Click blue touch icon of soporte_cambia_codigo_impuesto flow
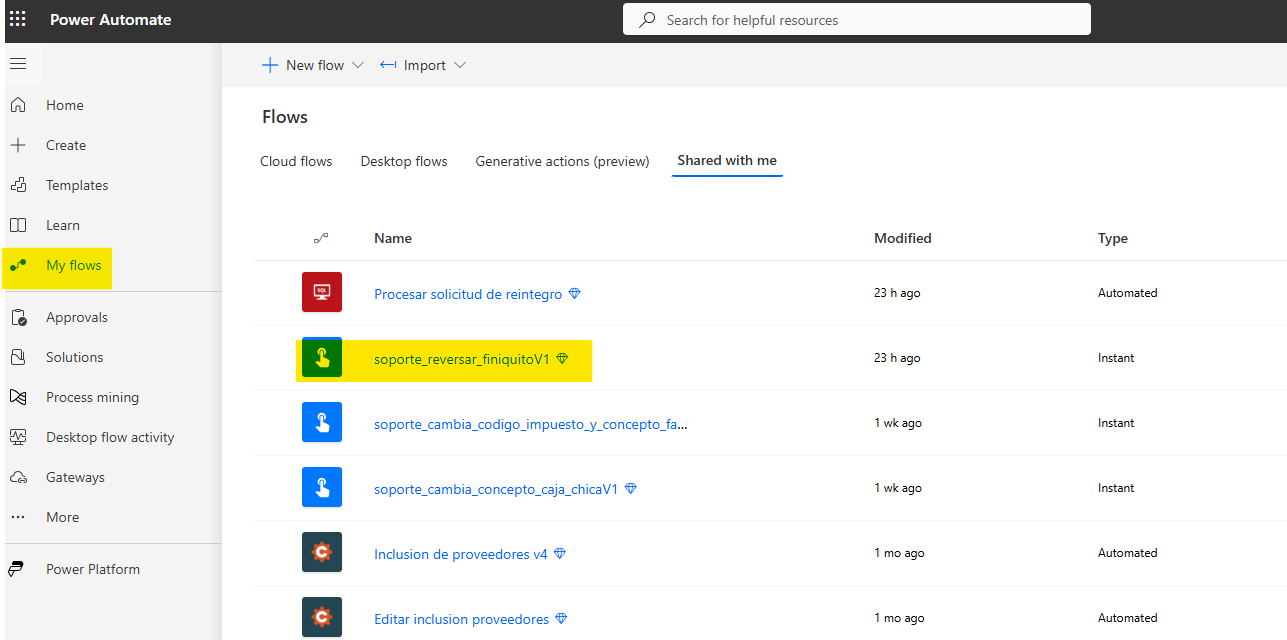 (x=322, y=422)
